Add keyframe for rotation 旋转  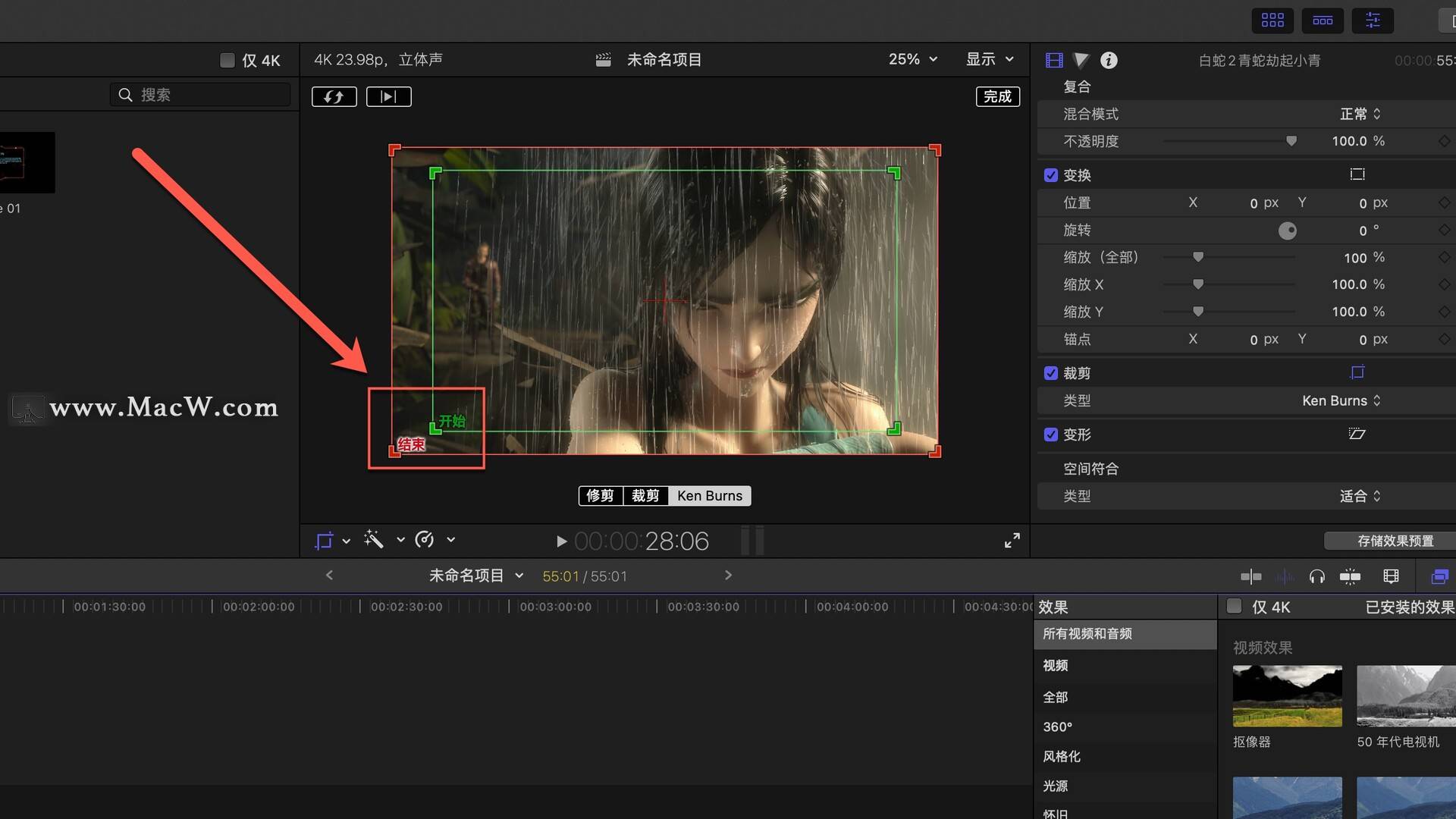(x=1444, y=230)
